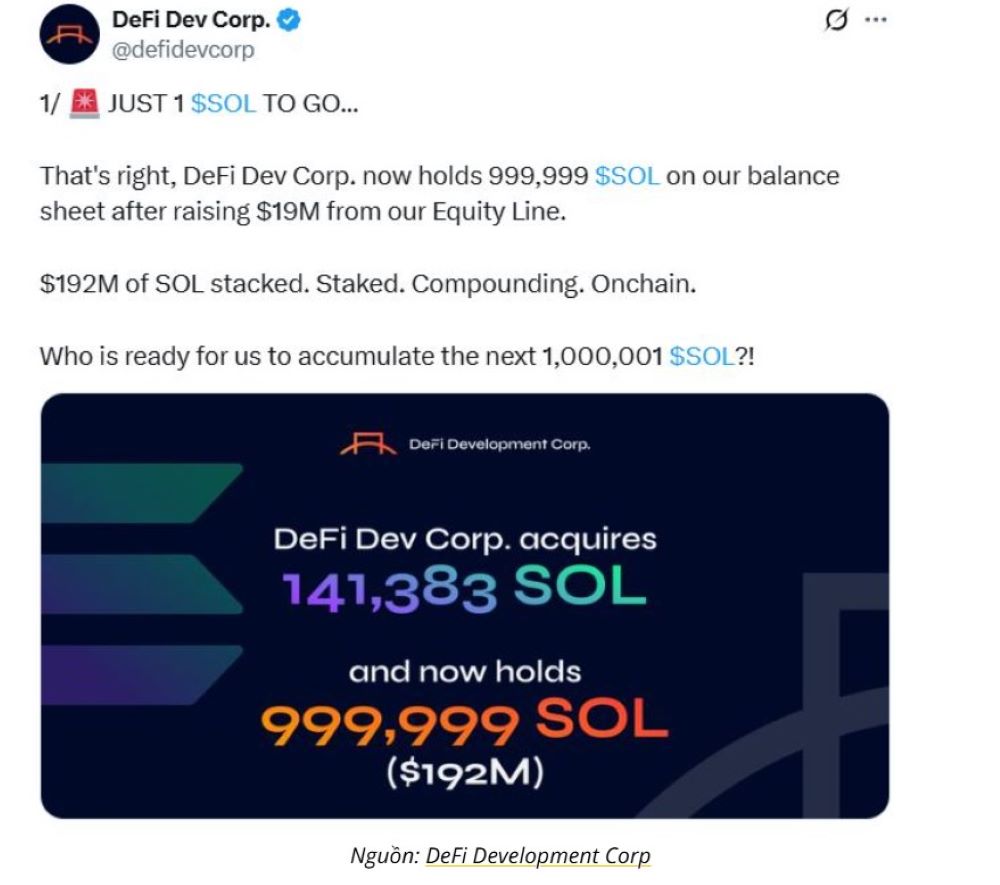This screenshot has height=885, width=1000.
Task: Click the orange bridge logo inside the image
Action: (x=368, y=443)
